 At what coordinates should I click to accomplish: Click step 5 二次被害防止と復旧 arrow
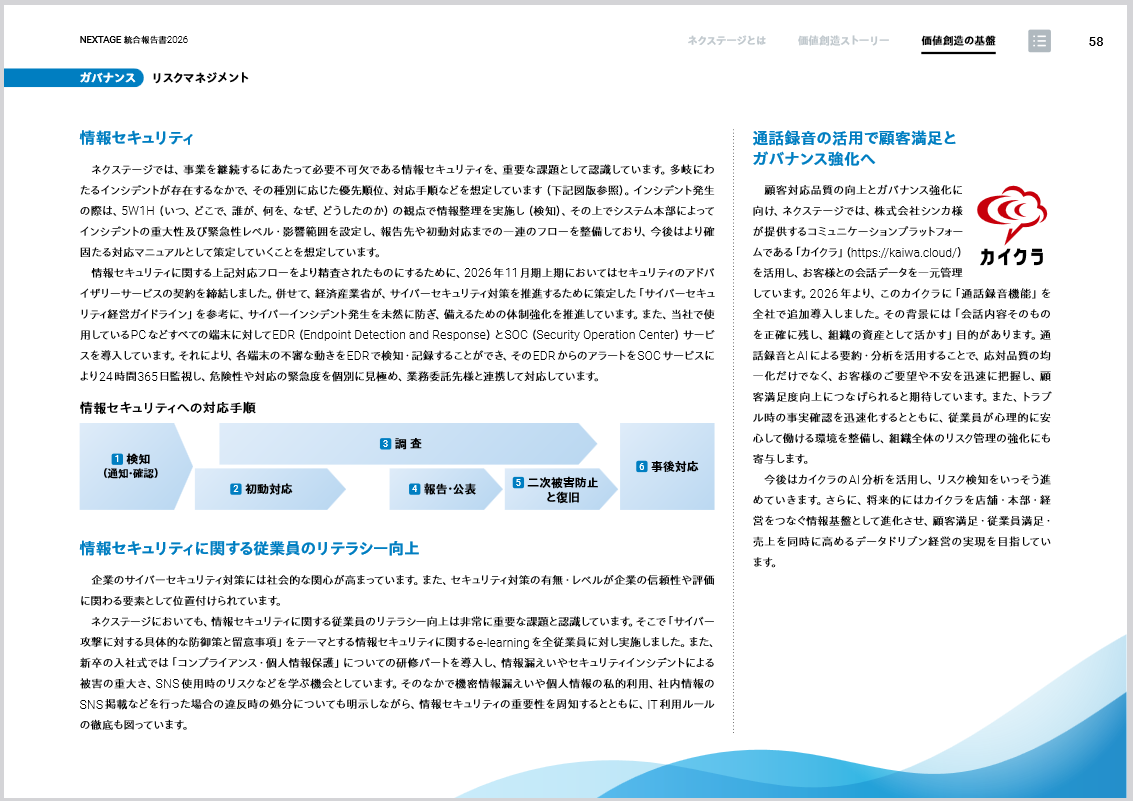click(560, 489)
